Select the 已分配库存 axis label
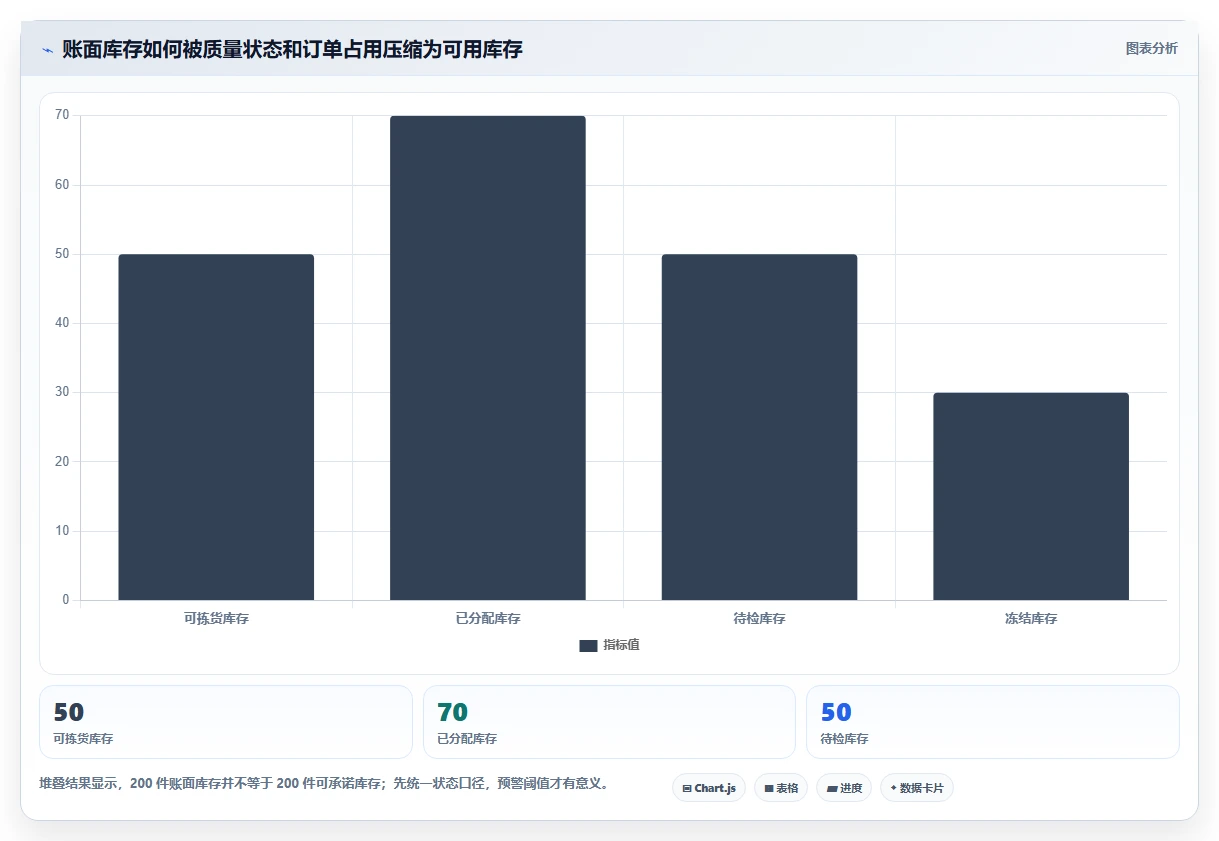This screenshot has width=1219, height=841. point(488,619)
